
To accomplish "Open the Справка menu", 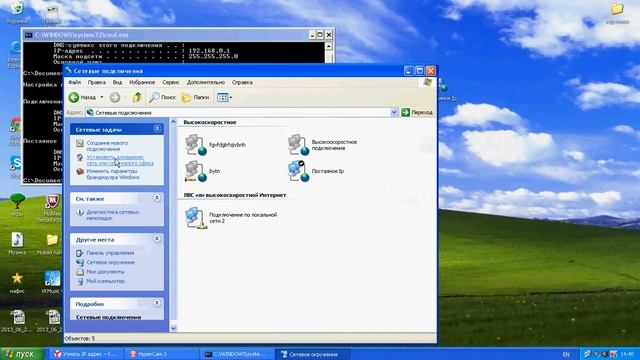I will [x=242, y=82].
